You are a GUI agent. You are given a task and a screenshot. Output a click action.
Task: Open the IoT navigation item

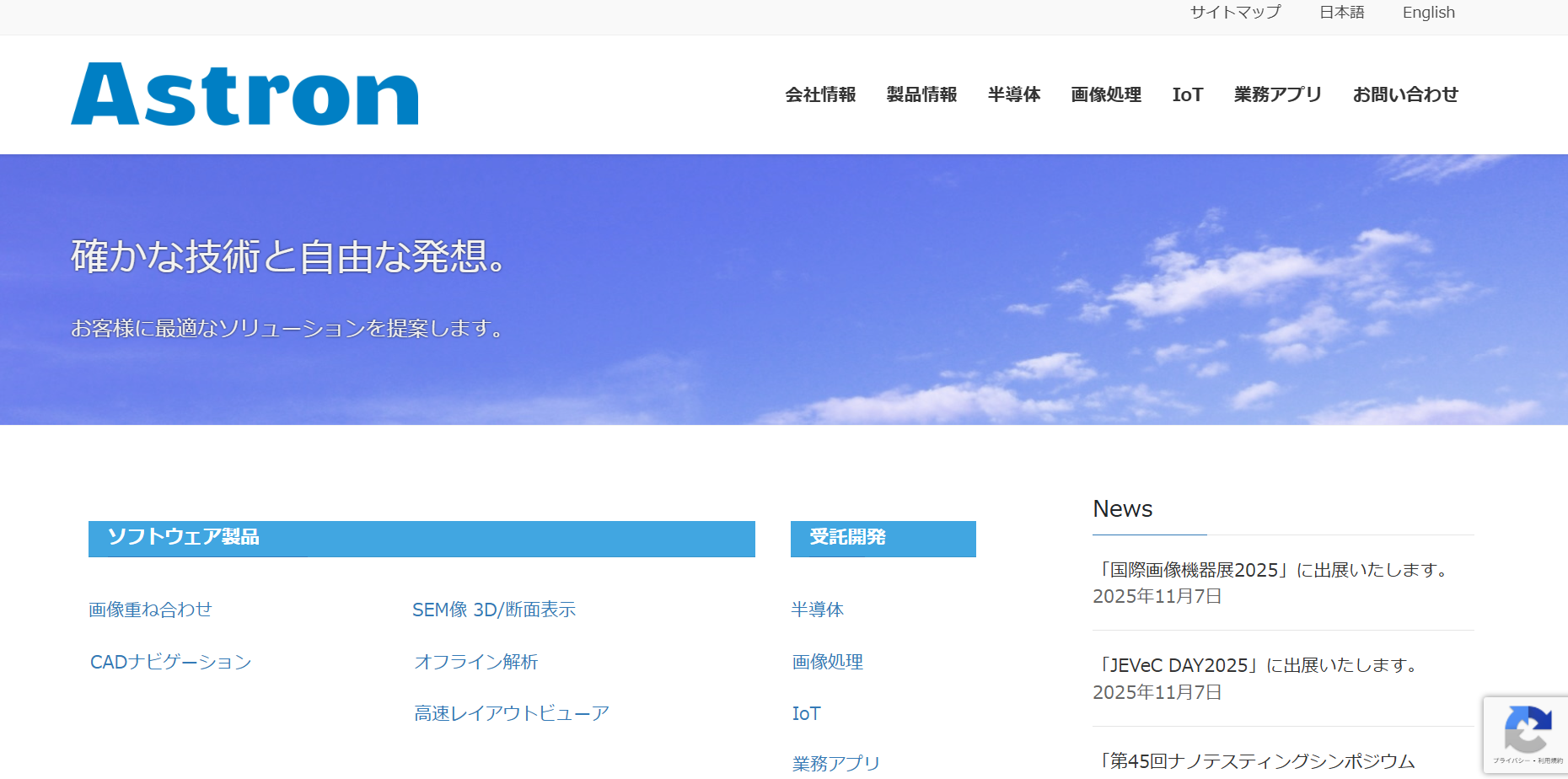tap(1187, 94)
